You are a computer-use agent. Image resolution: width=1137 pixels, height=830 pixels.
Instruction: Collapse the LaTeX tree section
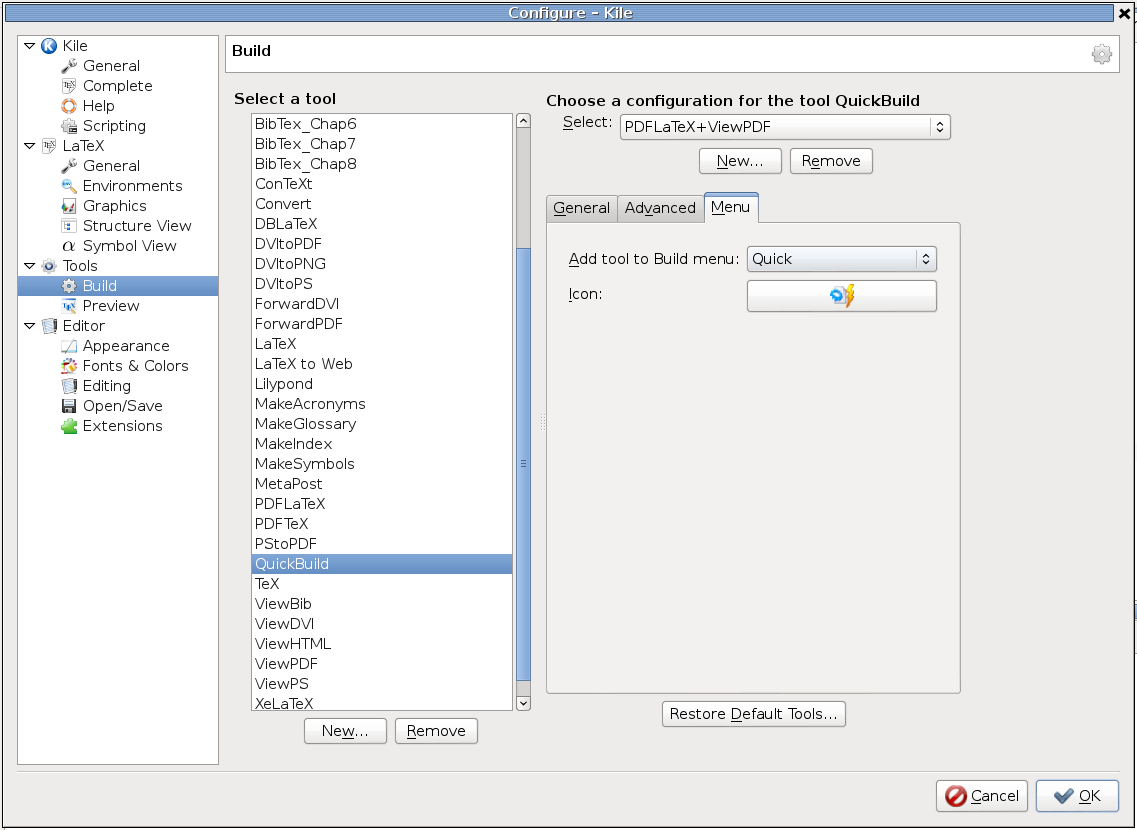click(x=29, y=146)
